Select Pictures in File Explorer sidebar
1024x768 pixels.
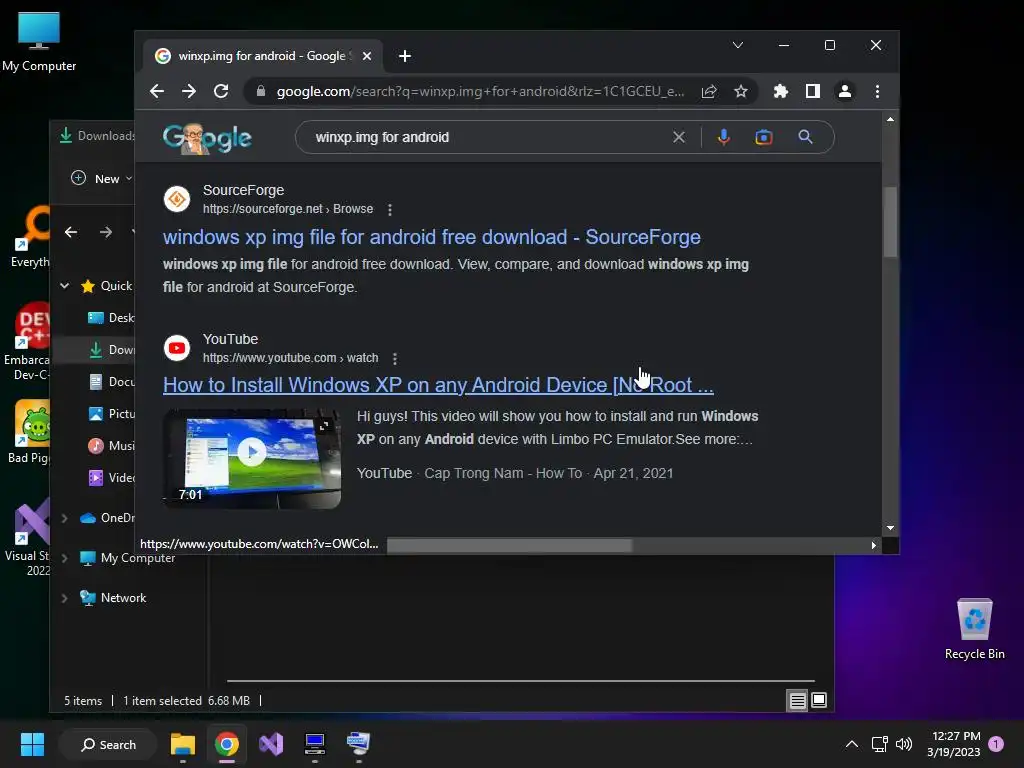111,414
